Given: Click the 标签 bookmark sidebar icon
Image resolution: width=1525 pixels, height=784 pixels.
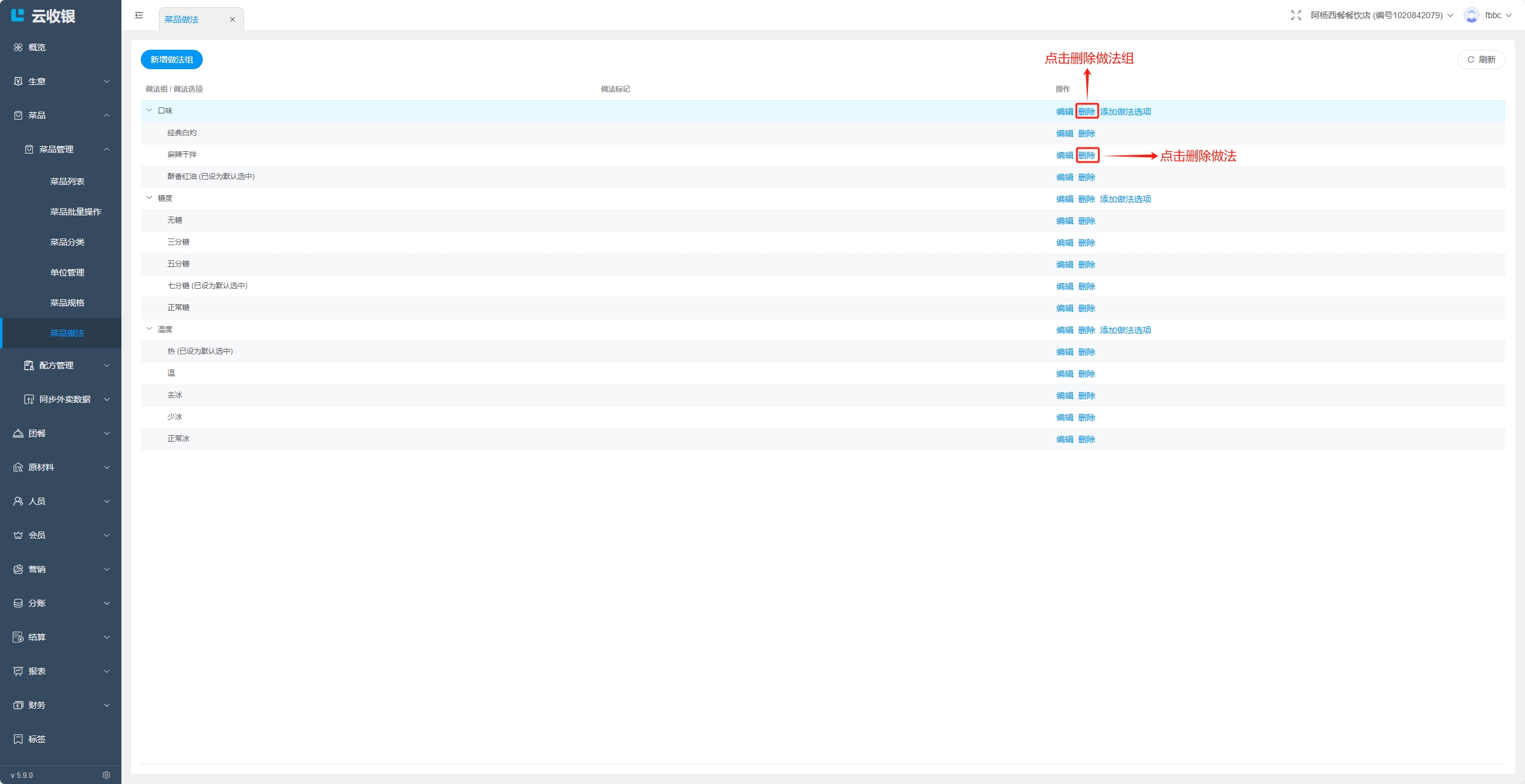Looking at the screenshot, I should 18,738.
